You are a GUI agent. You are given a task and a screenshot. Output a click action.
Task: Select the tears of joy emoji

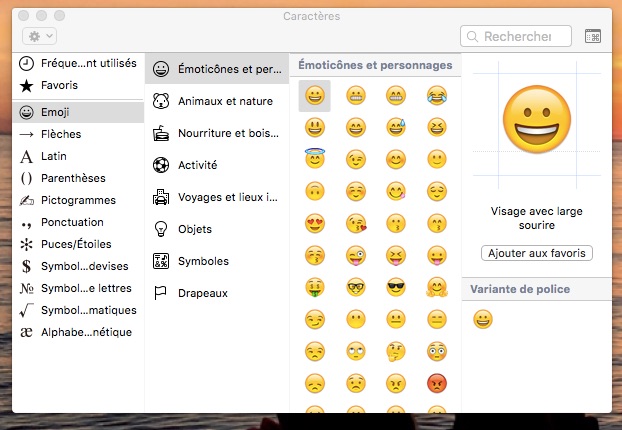(x=437, y=96)
